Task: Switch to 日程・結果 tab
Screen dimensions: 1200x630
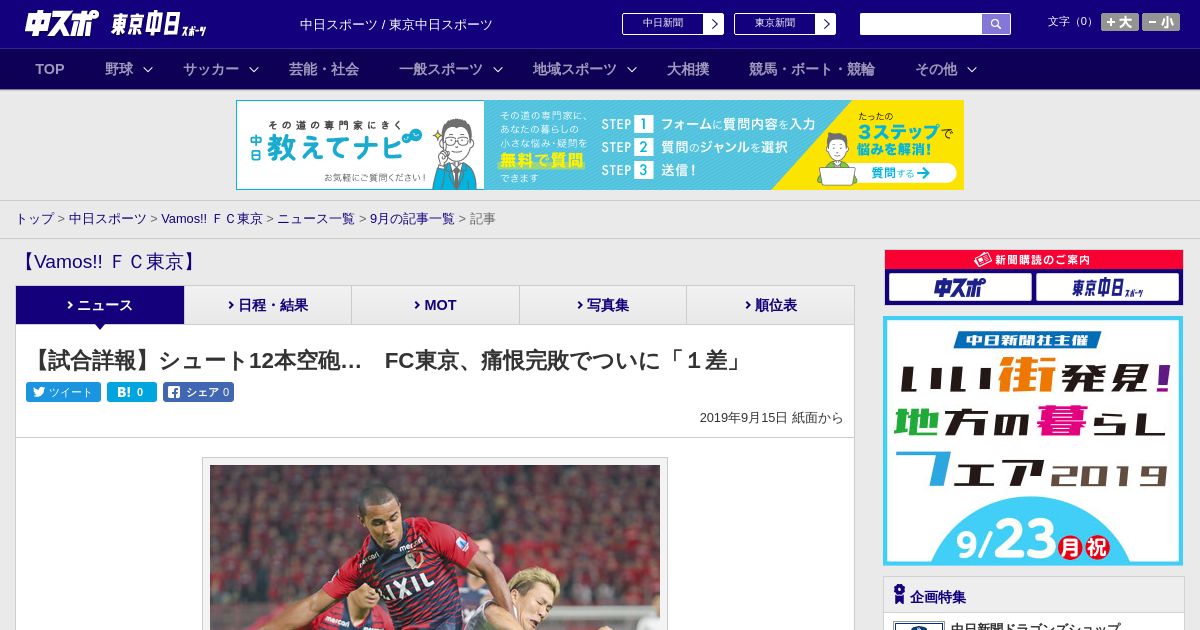Action: point(268,305)
